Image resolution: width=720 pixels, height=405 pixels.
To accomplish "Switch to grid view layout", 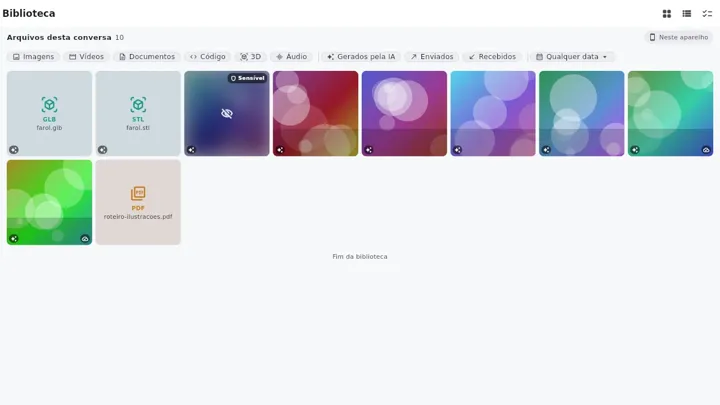I will point(667,14).
